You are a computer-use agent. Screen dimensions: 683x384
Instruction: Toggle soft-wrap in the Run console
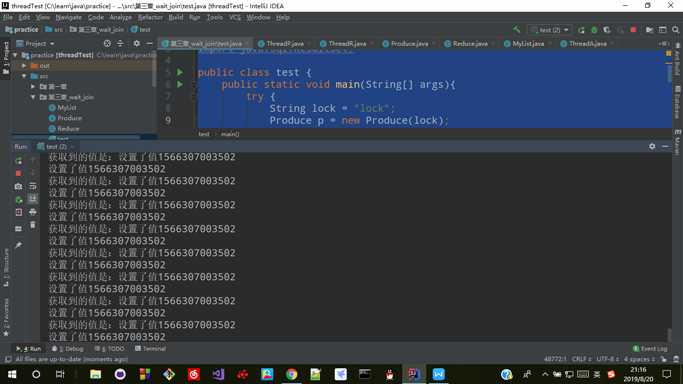pos(33,186)
